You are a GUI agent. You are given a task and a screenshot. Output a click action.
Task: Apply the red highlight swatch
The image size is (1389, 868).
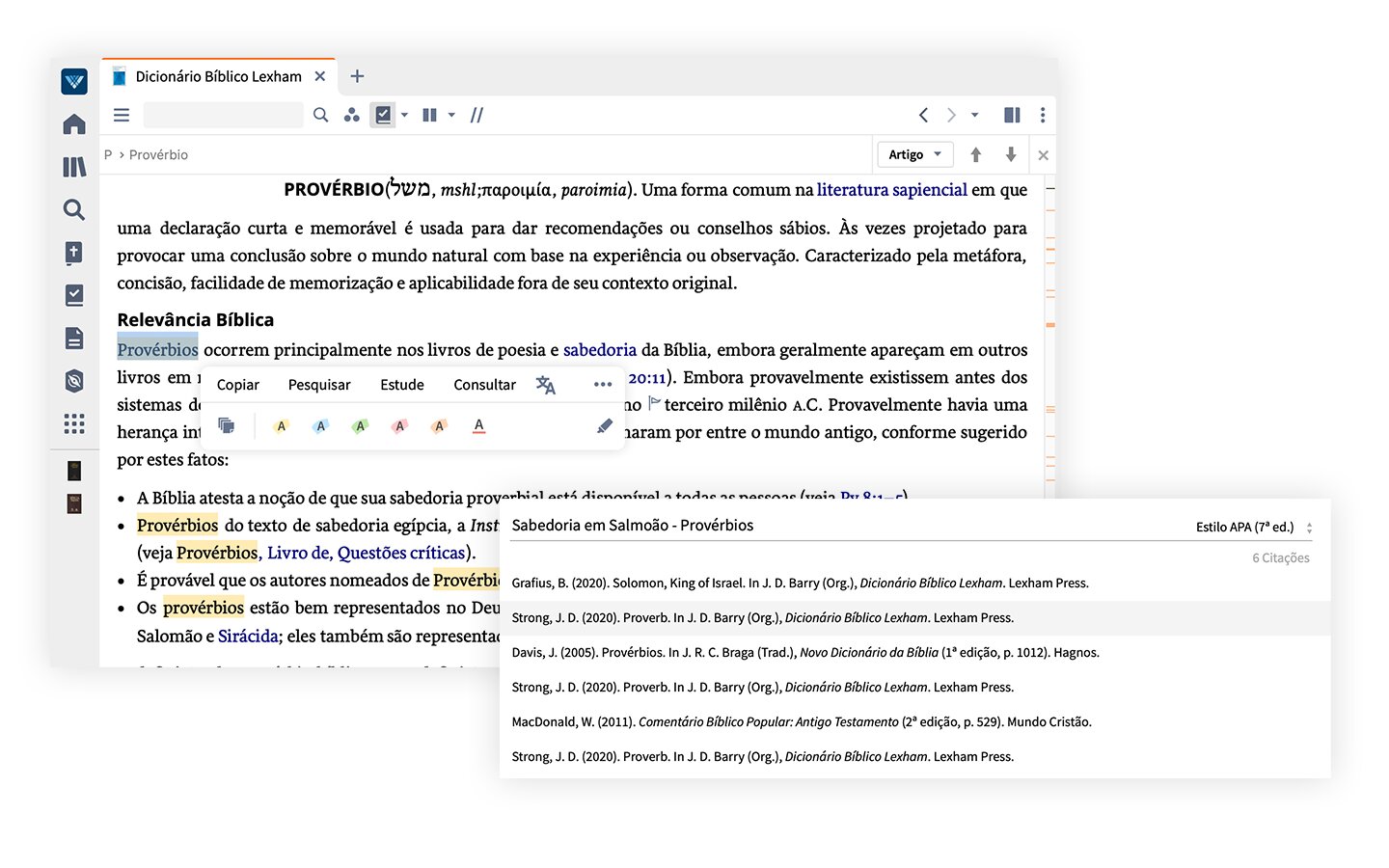coord(399,425)
